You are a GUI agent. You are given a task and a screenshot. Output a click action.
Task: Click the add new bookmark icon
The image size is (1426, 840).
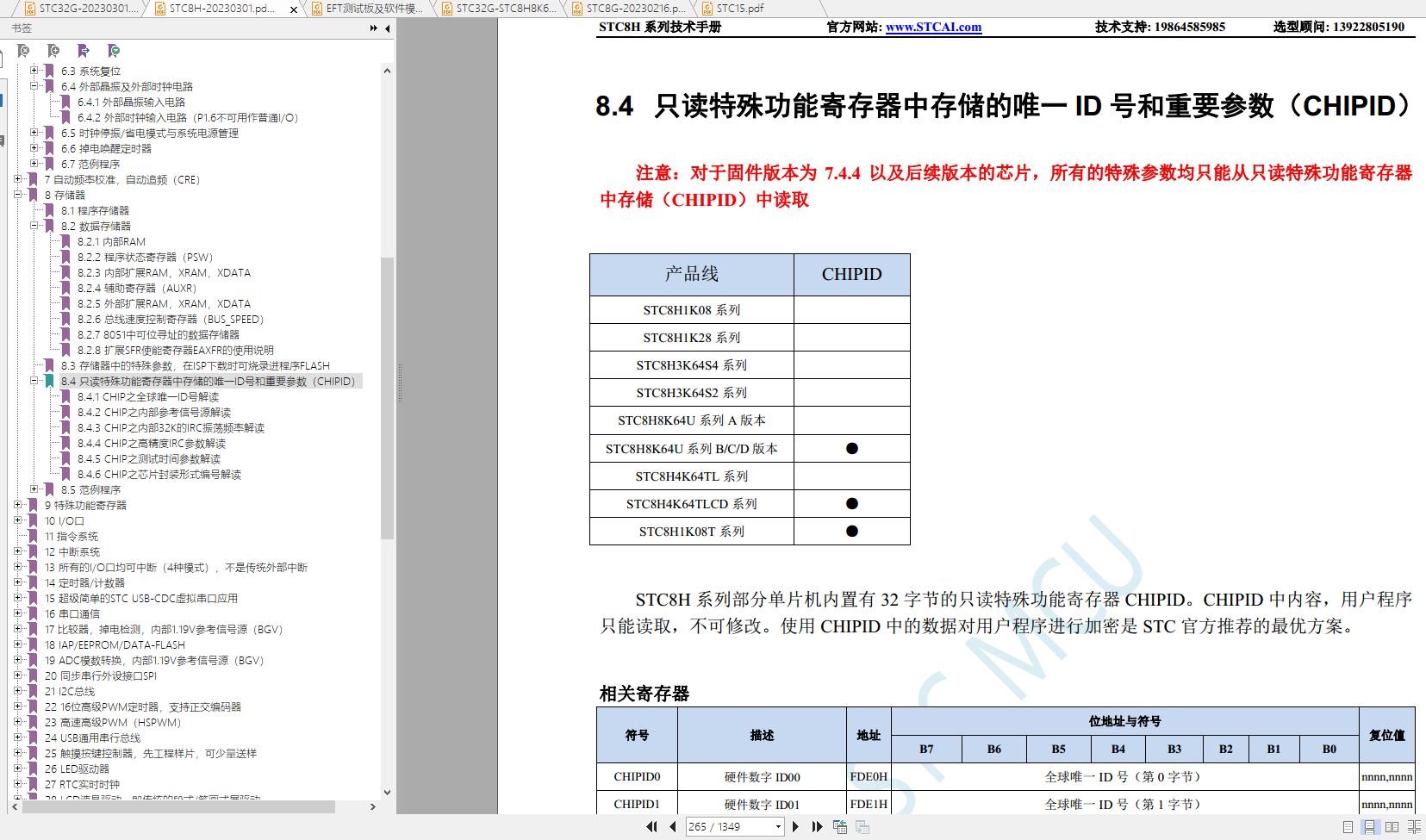[x=53, y=51]
